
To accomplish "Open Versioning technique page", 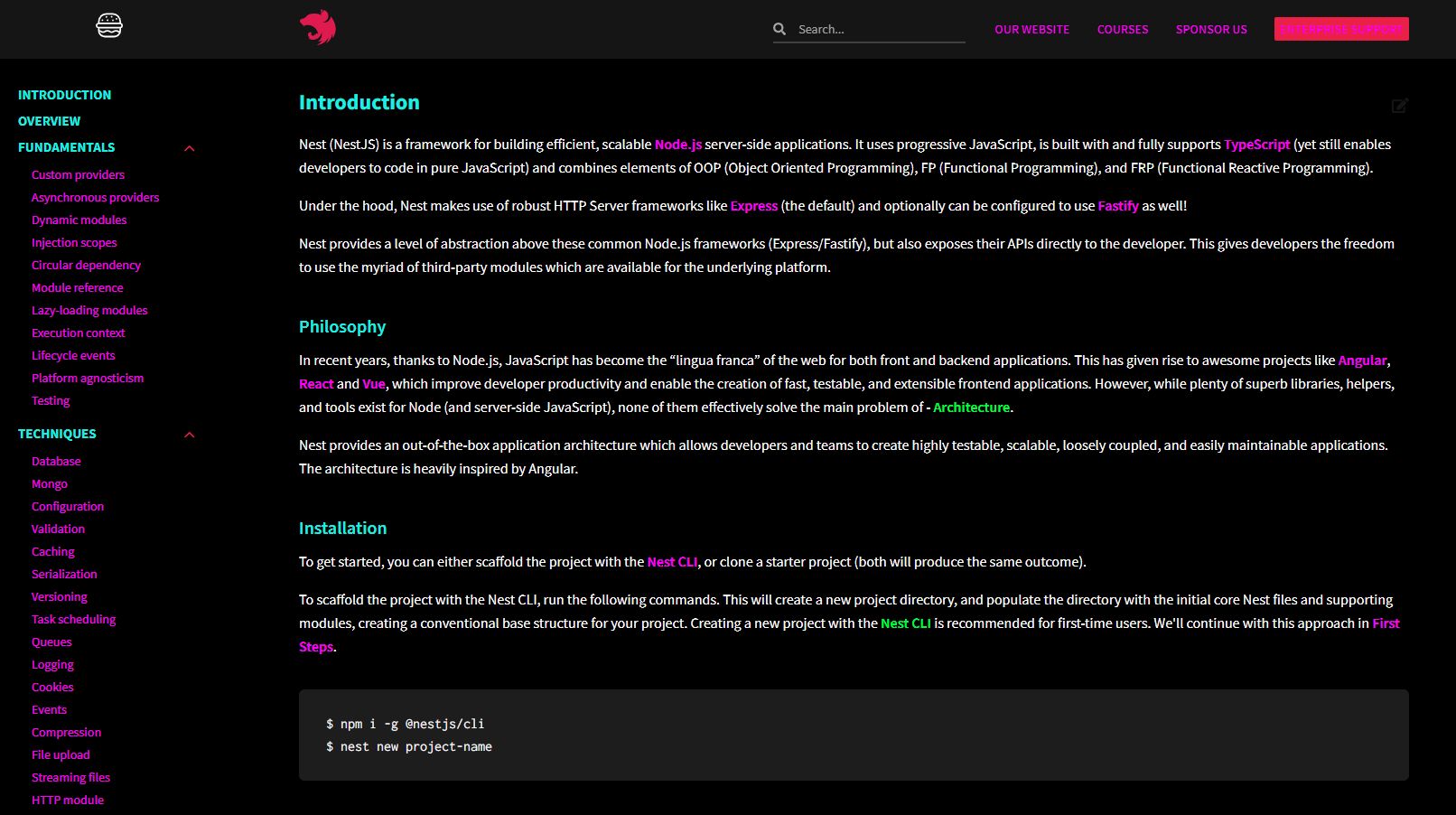I will point(60,596).
